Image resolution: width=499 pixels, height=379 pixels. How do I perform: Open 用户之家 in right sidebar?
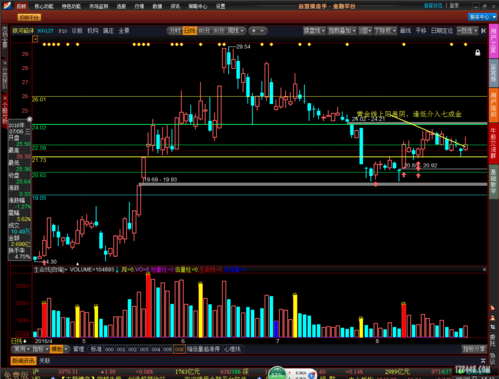[493, 41]
